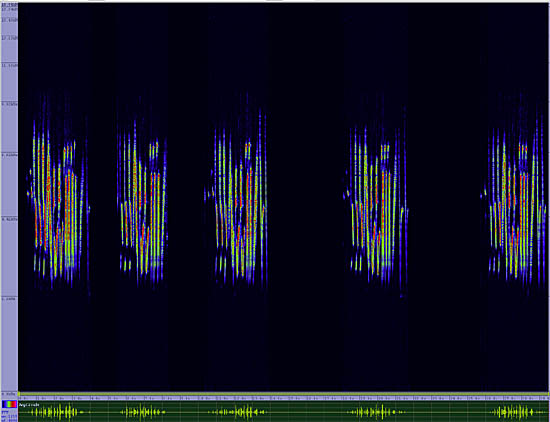Click the rainbow color scale swatch

coord(9,404)
